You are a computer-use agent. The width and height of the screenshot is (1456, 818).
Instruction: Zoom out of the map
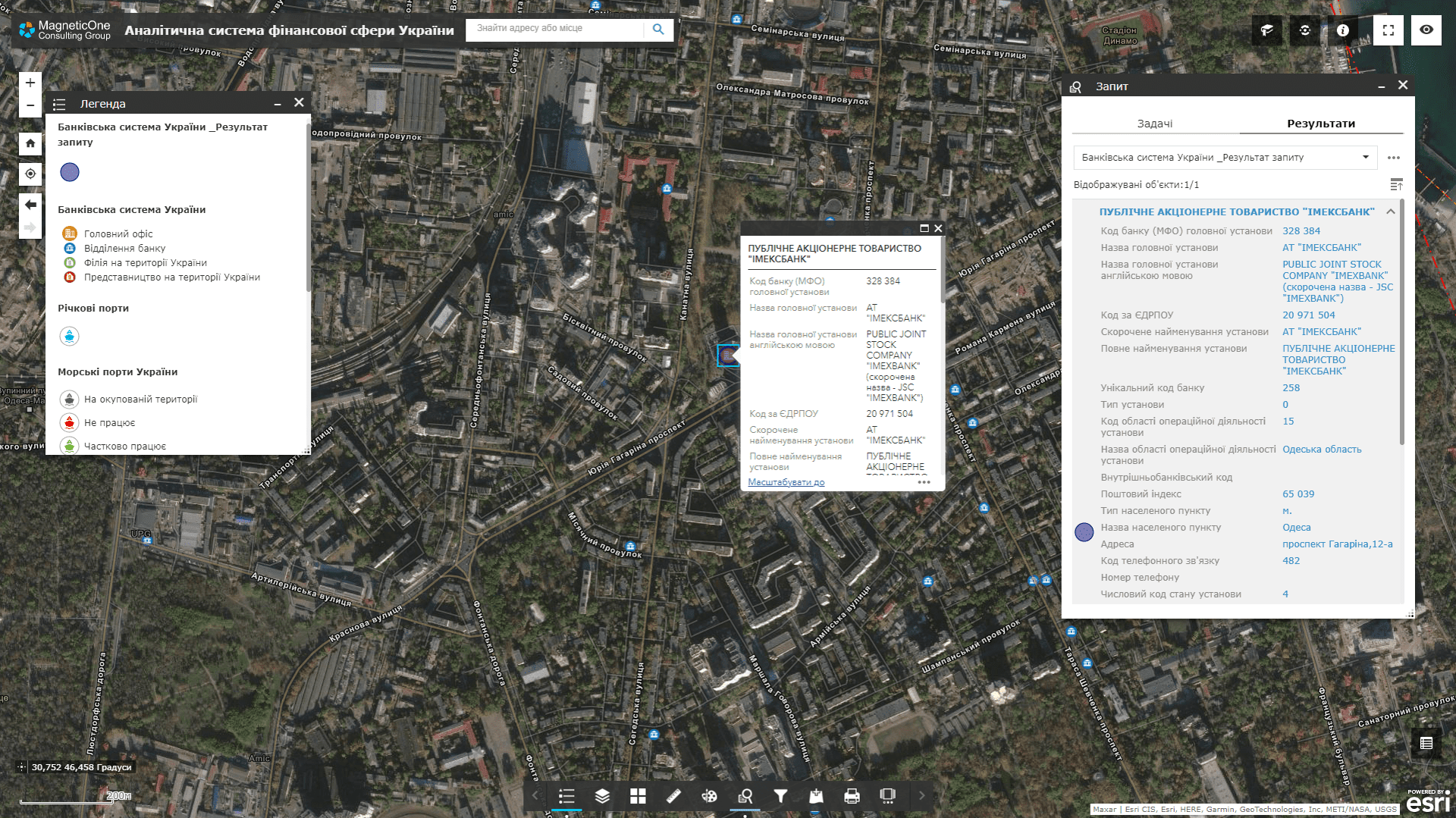[30, 105]
